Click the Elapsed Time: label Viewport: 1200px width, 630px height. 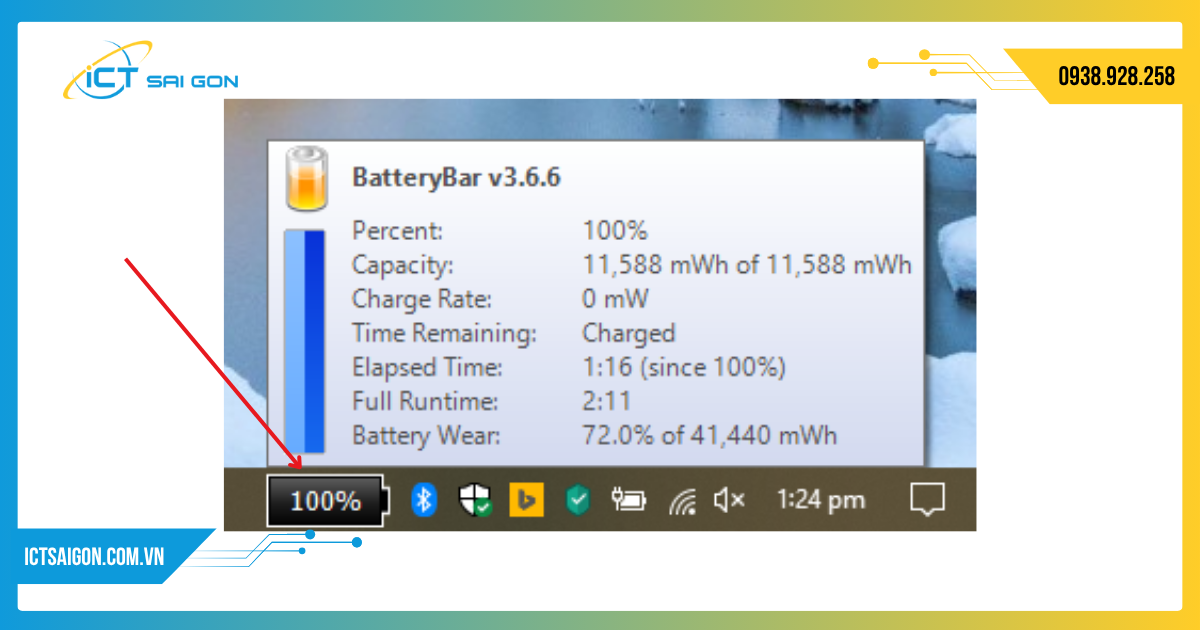(427, 367)
